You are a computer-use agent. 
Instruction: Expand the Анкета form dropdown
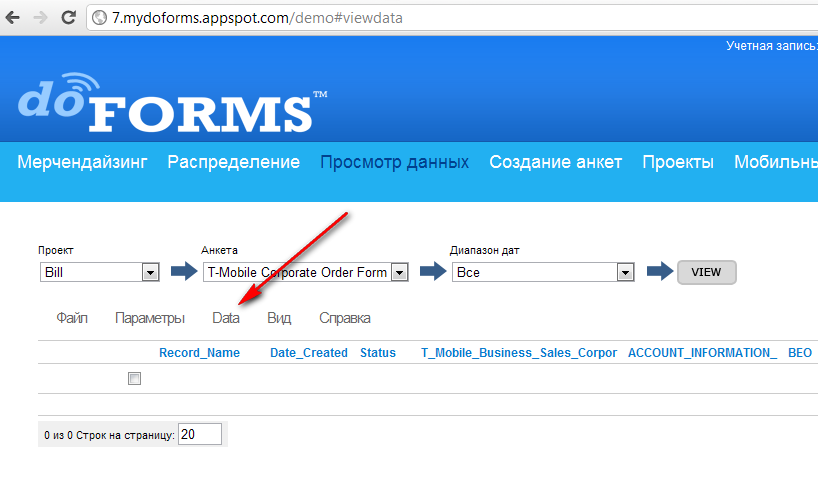305,272
